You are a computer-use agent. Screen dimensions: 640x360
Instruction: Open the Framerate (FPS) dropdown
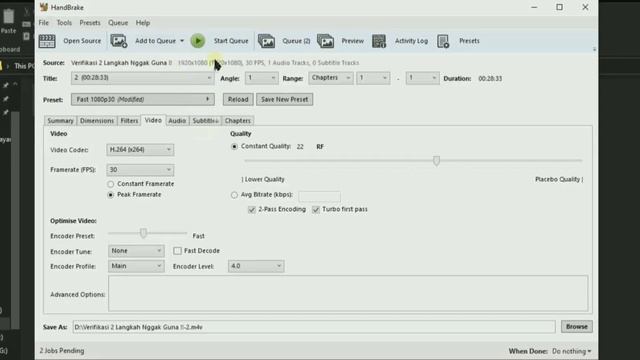(140, 170)
